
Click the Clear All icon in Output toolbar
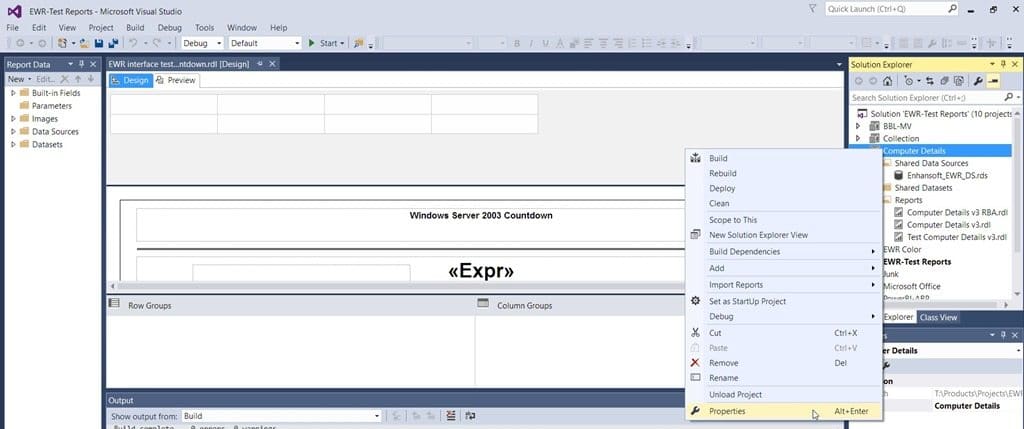(x=451, y=416)
